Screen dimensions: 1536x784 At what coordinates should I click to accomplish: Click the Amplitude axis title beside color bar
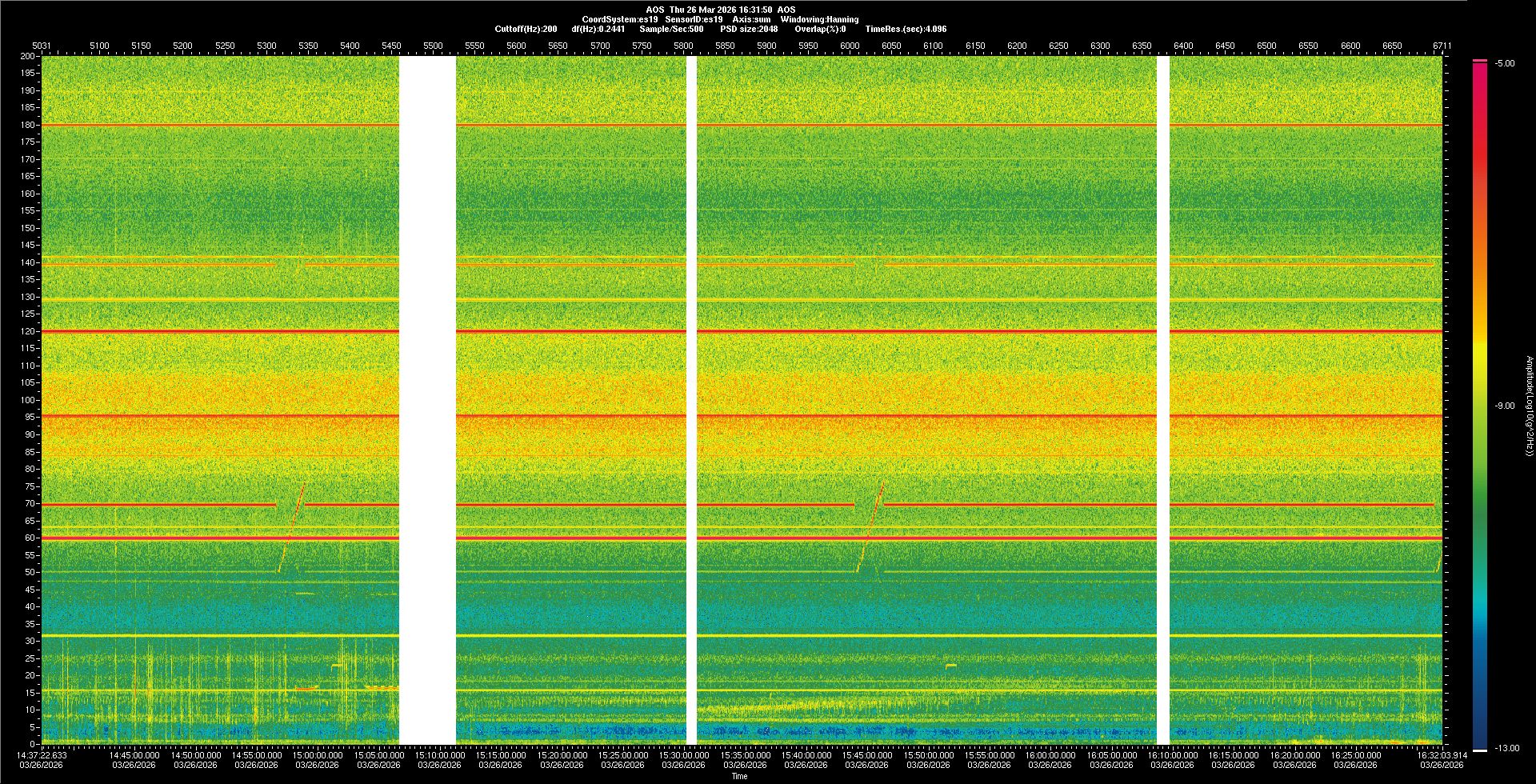[1529, 406]
